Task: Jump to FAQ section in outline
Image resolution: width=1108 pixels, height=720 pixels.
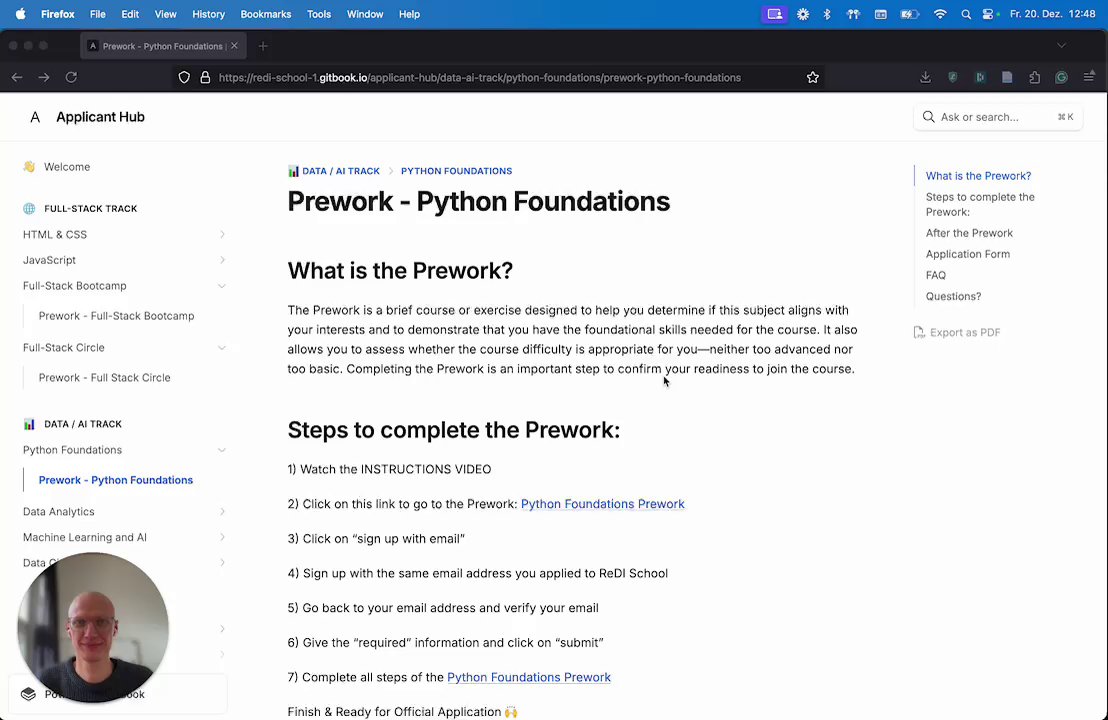Action: (x=936, y=276)
